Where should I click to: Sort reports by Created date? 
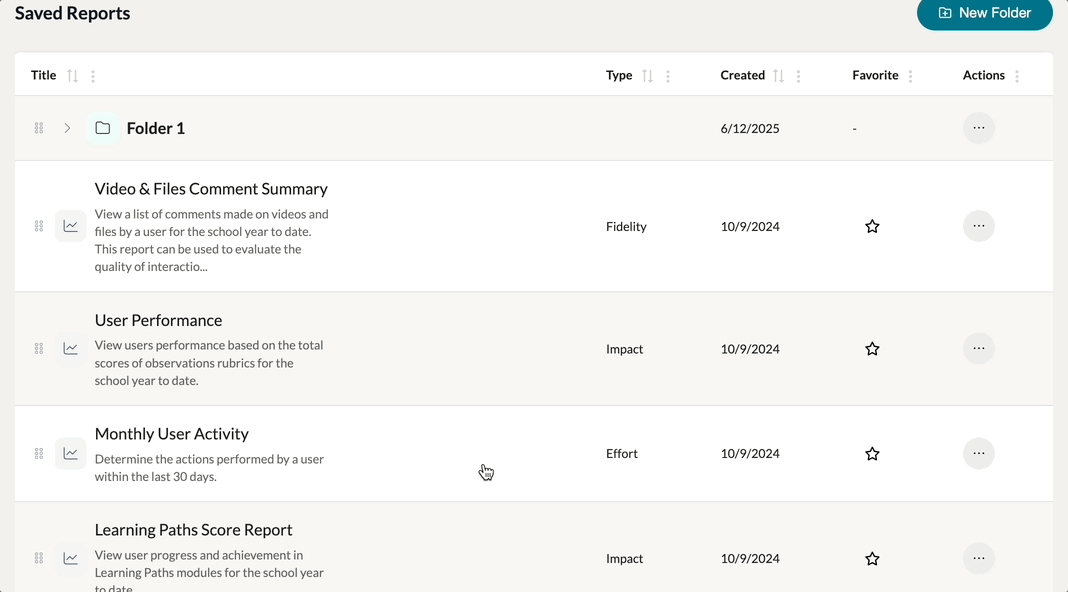(778, 76)
